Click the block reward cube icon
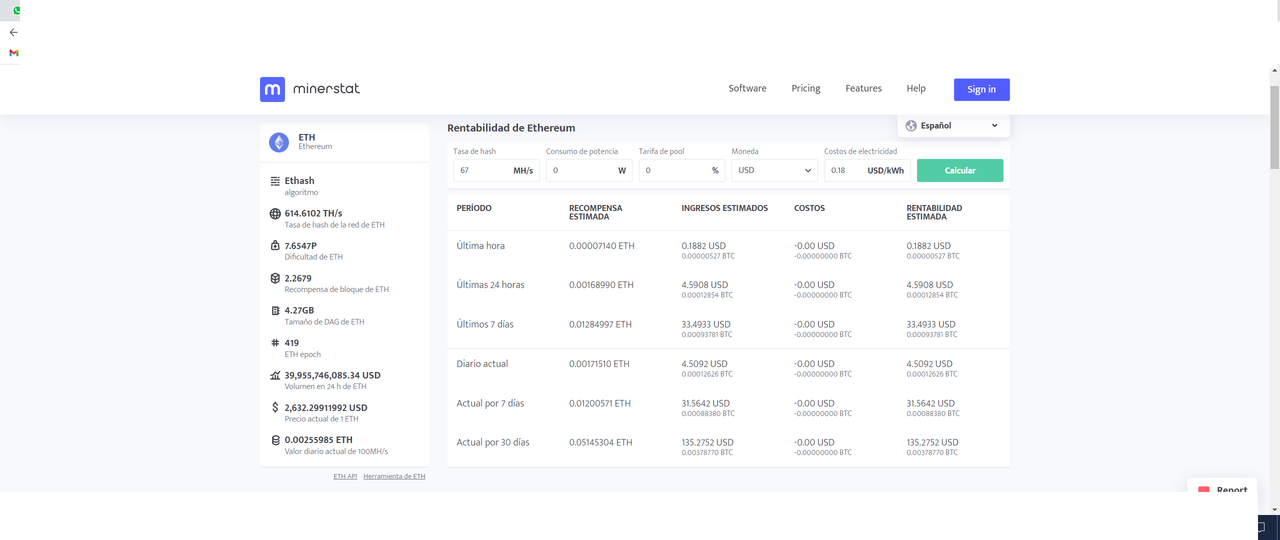 [x=275, y=278]
